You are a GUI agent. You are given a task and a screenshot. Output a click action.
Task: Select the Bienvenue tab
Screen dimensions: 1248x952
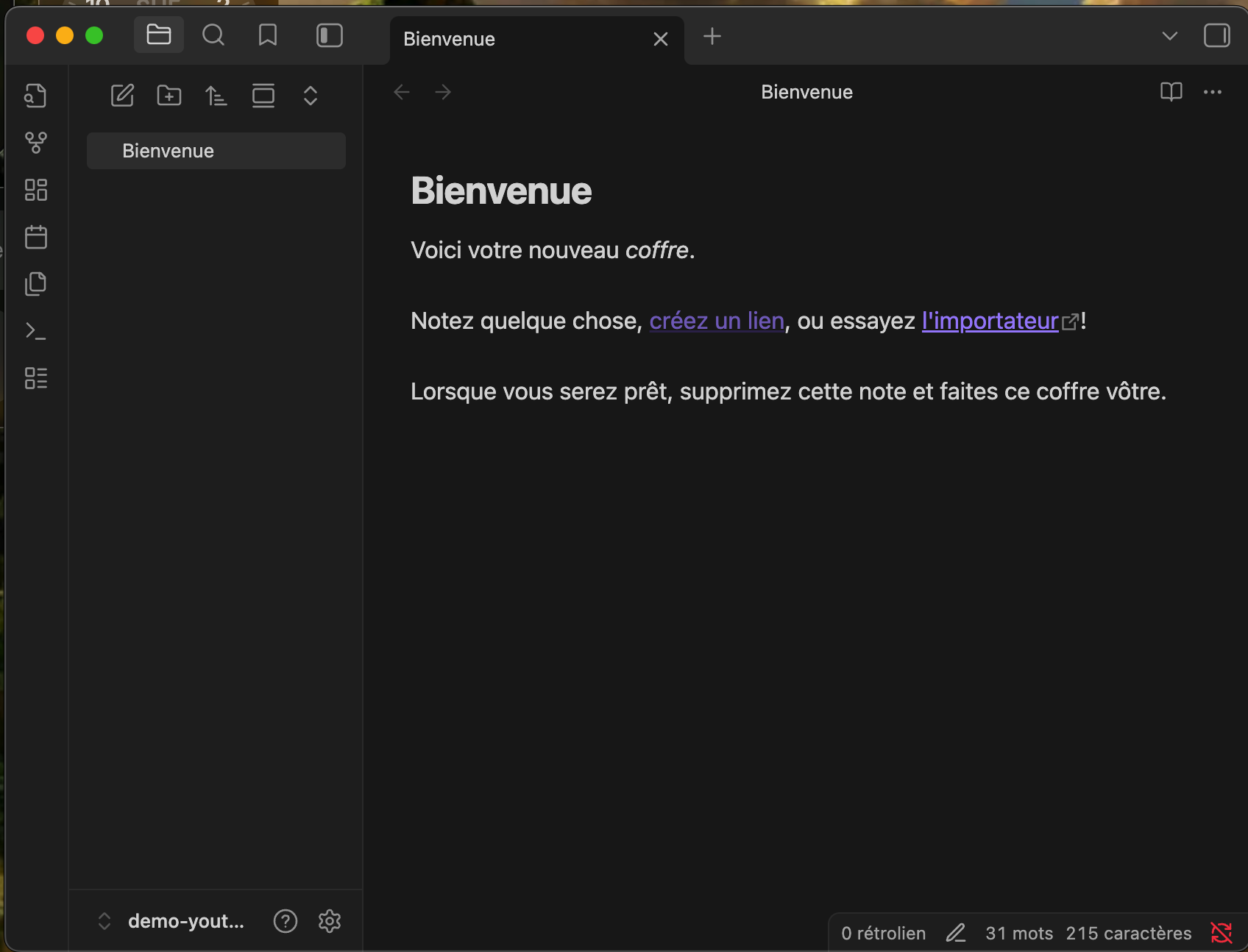515,39
